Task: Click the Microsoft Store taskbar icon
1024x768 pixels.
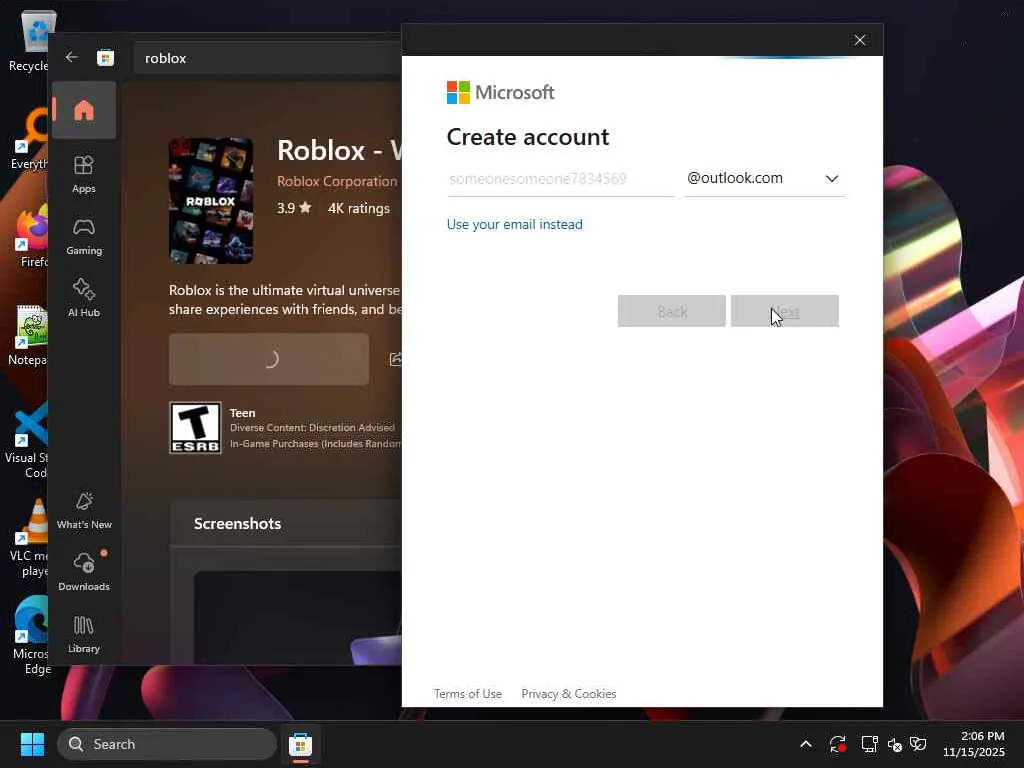Action: coord(300,744)
